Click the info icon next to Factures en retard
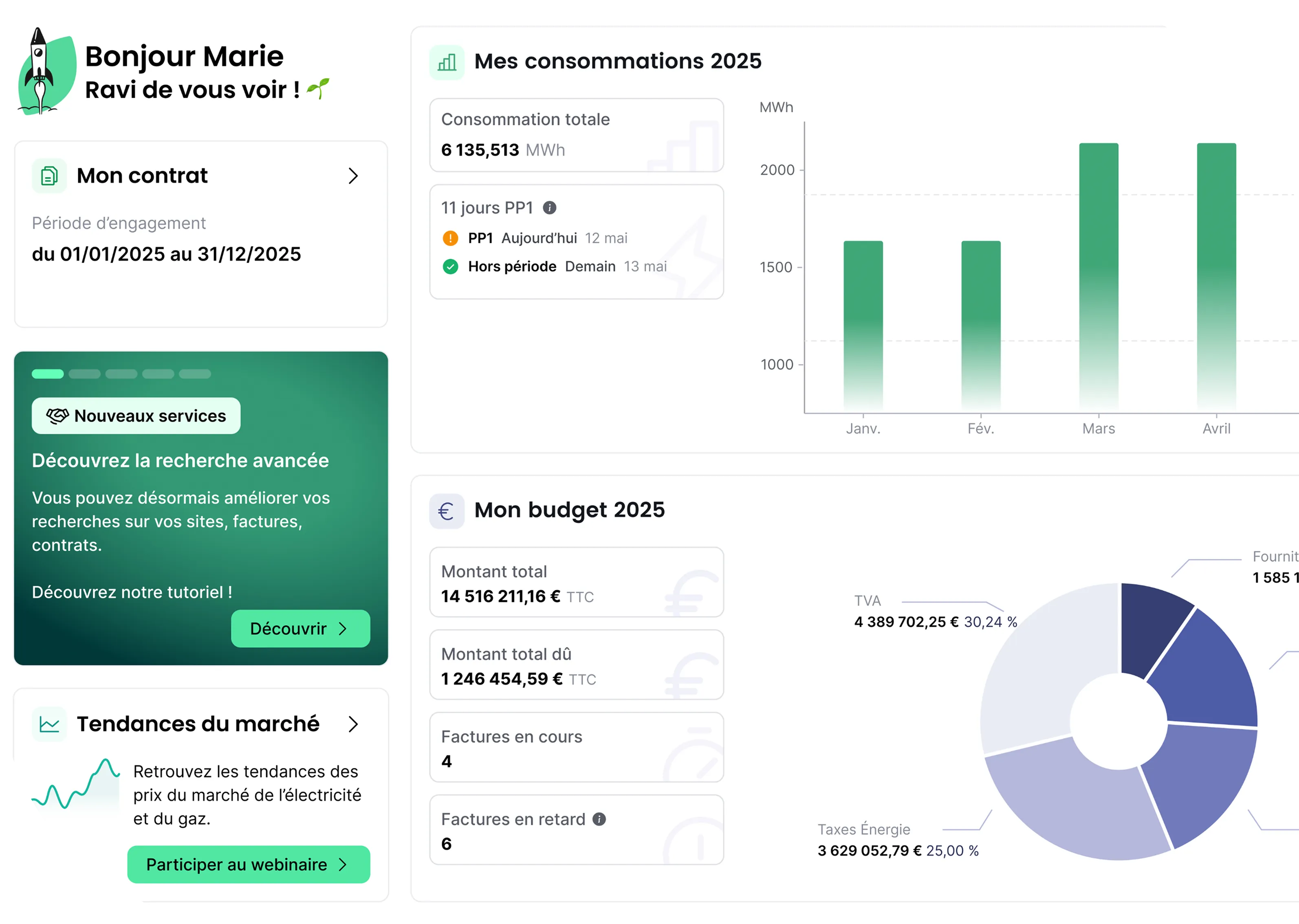Viewport: 1299px width, 924px height. click(599, 819)
